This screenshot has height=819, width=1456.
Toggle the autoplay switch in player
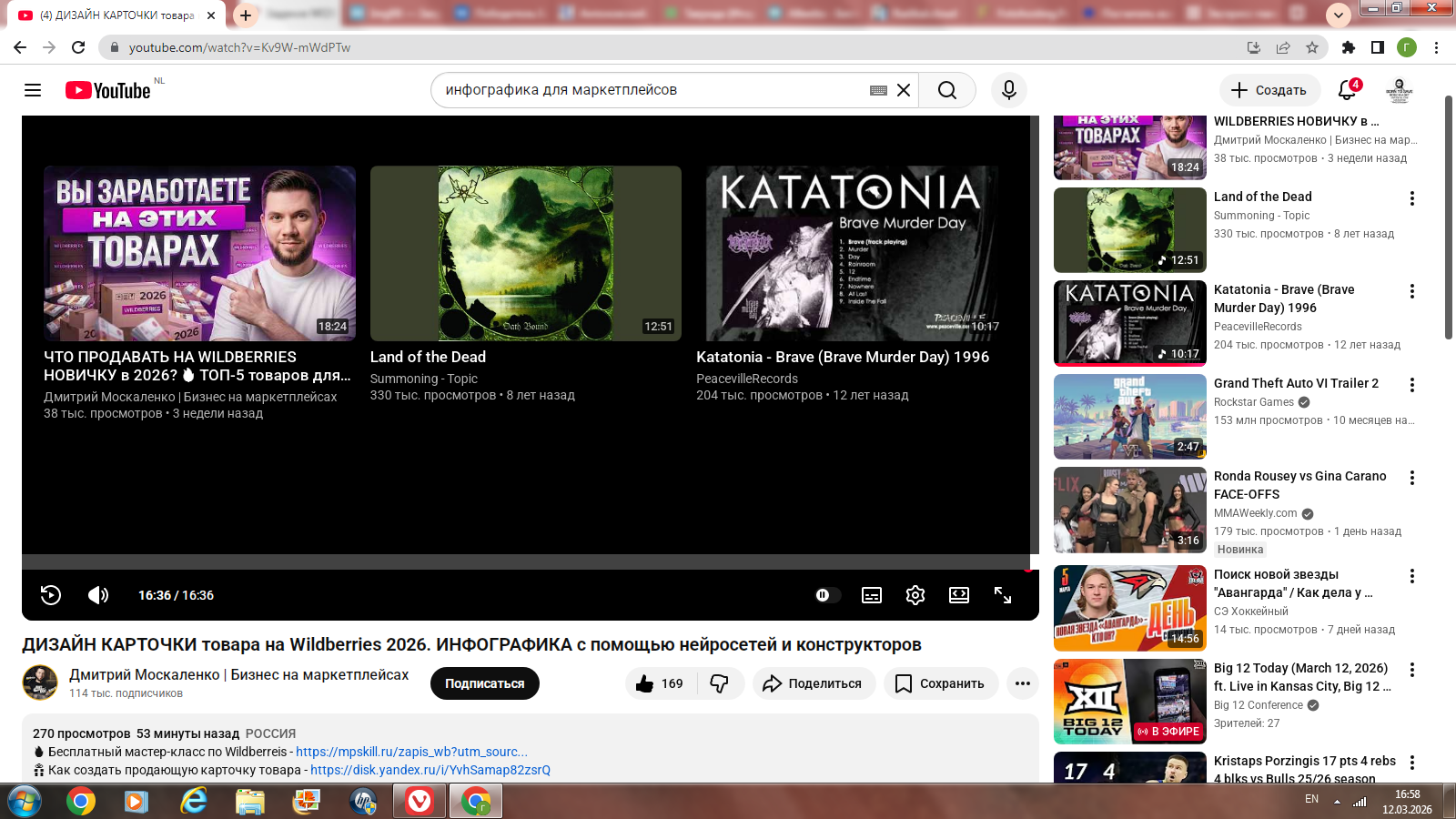coord(826,595)
